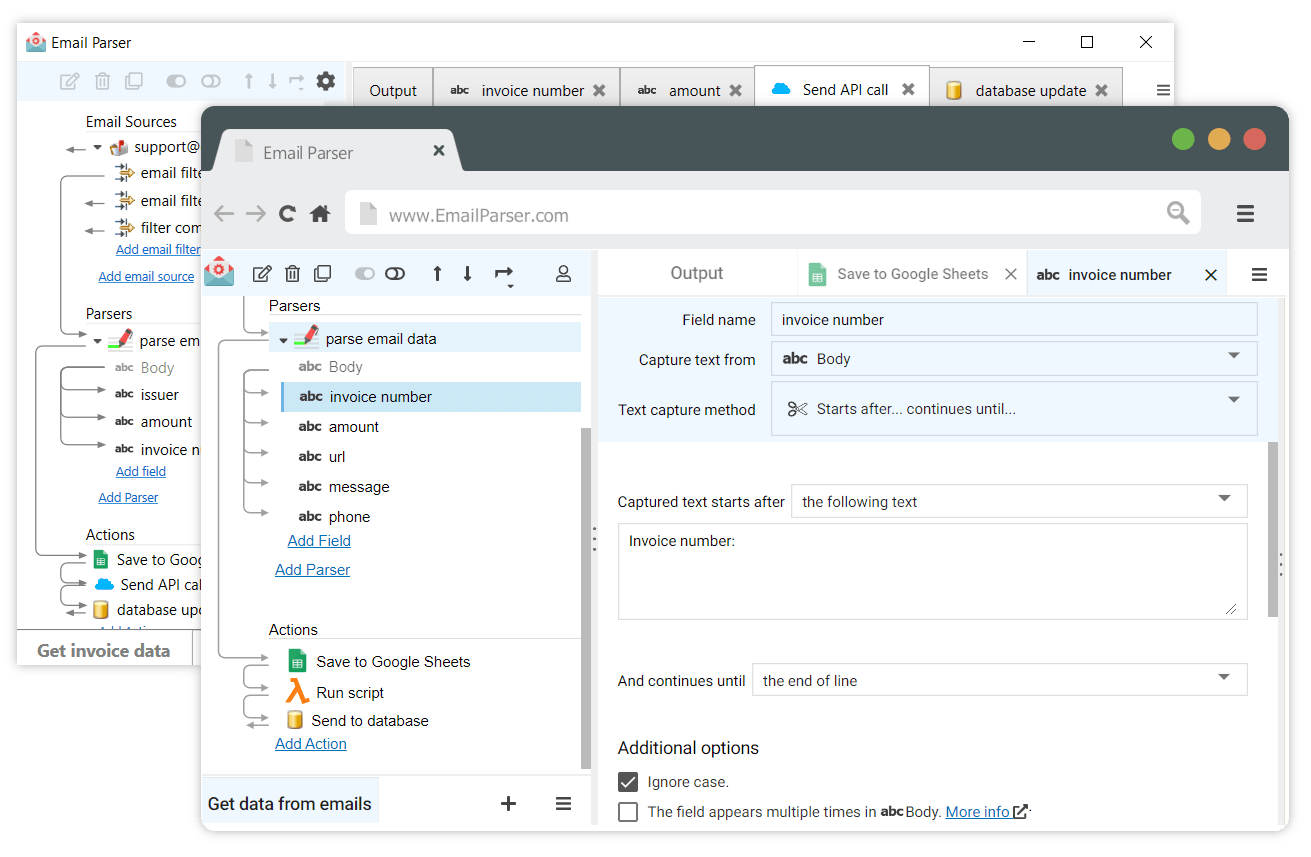1311x857 pixels.
Task: Toggle the enable switch in front window toolbar
Action: 365,274
